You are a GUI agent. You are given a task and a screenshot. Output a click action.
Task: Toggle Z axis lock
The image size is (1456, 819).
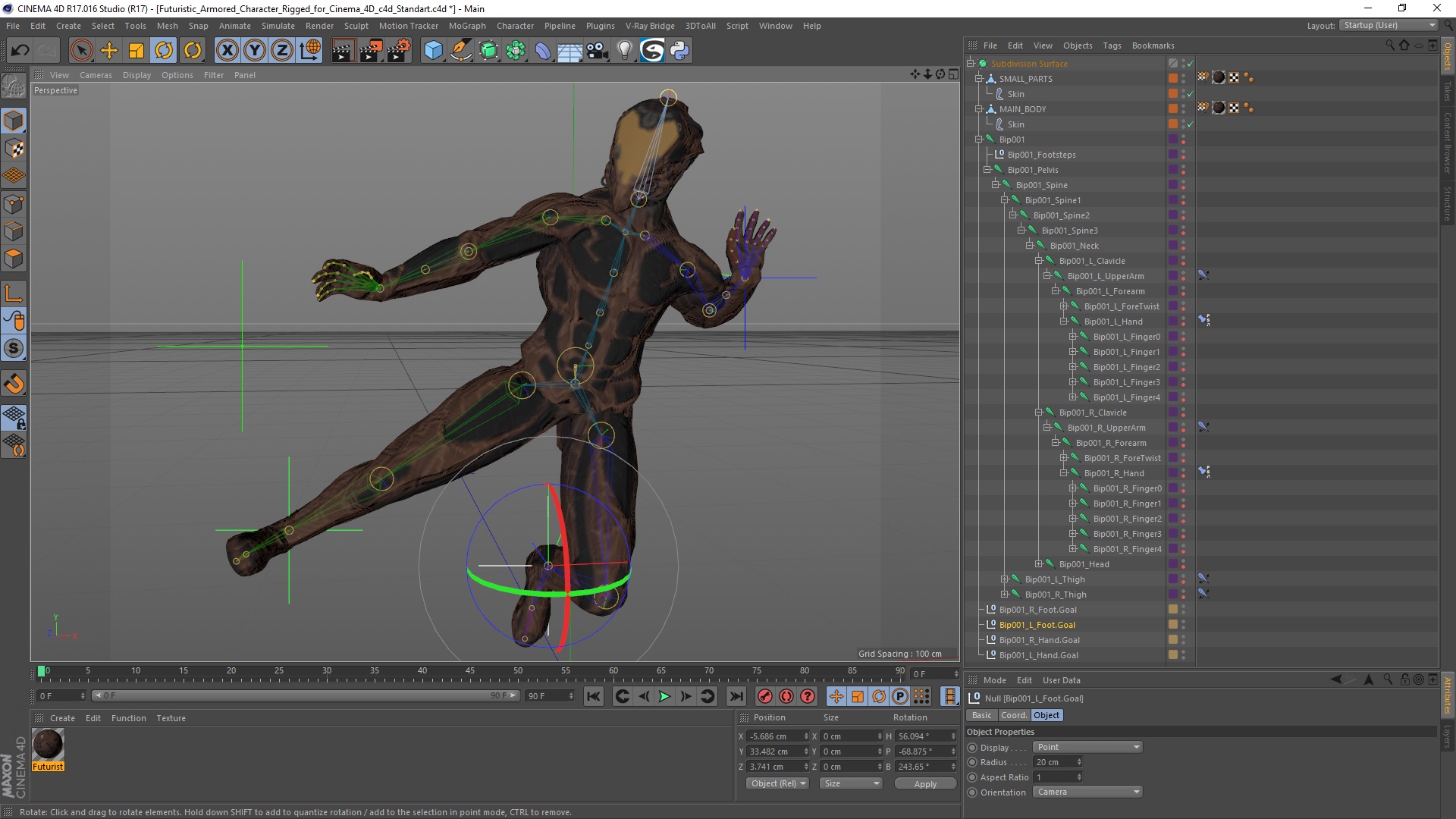point(282,51)
